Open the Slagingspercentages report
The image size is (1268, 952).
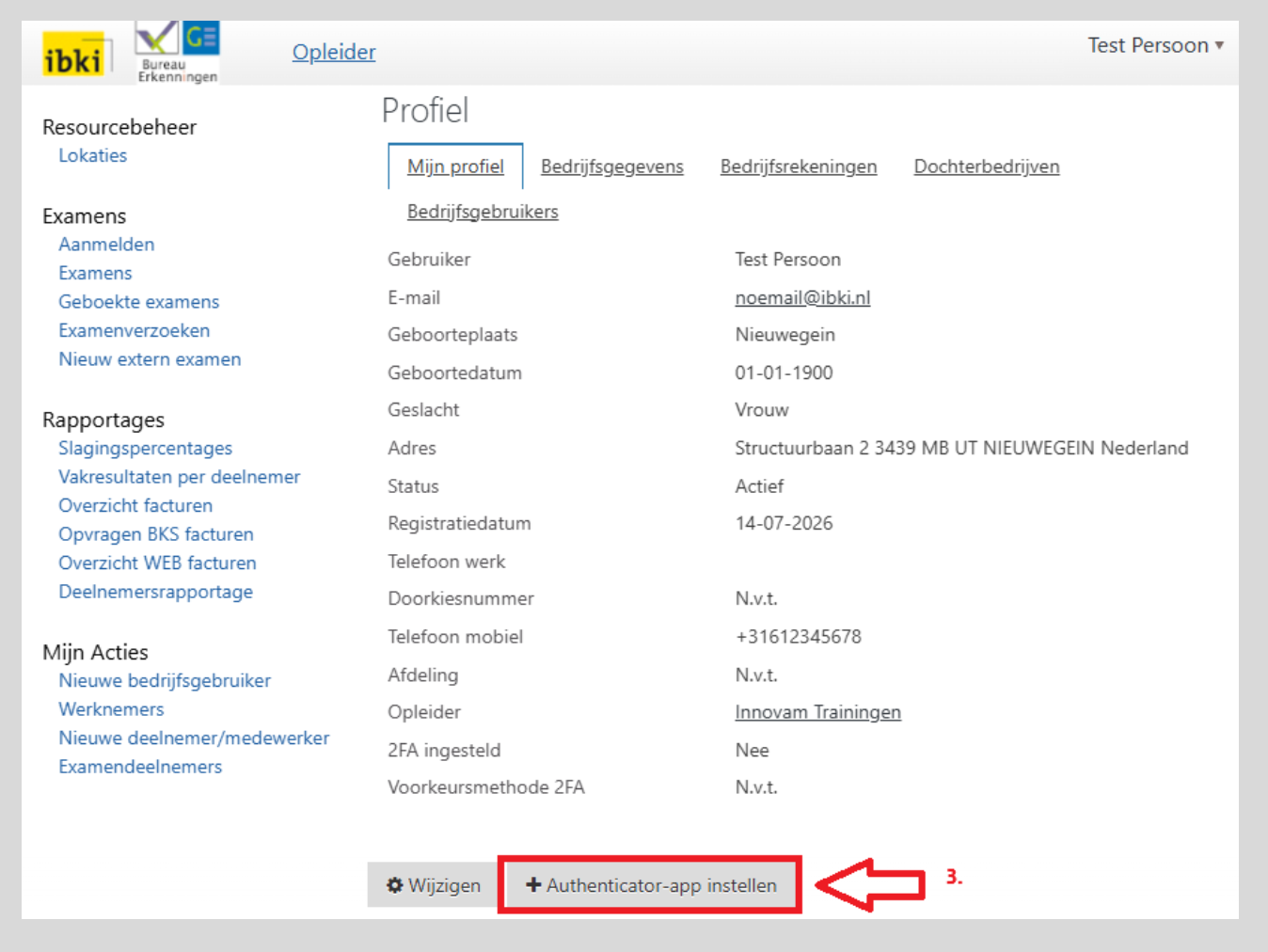[x=146, y=449]
